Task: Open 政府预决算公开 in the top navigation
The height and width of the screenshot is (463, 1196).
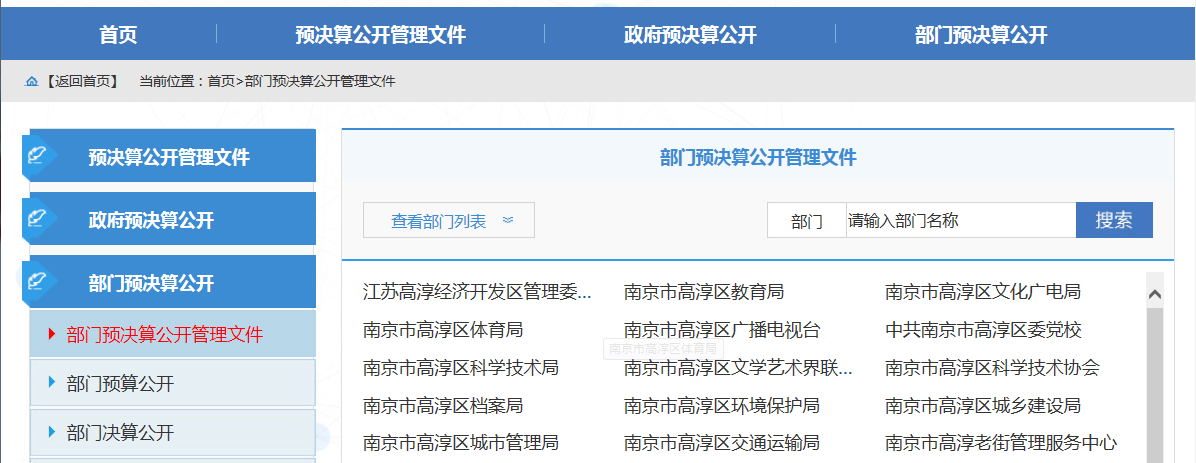Action: (x=690, y=35)
